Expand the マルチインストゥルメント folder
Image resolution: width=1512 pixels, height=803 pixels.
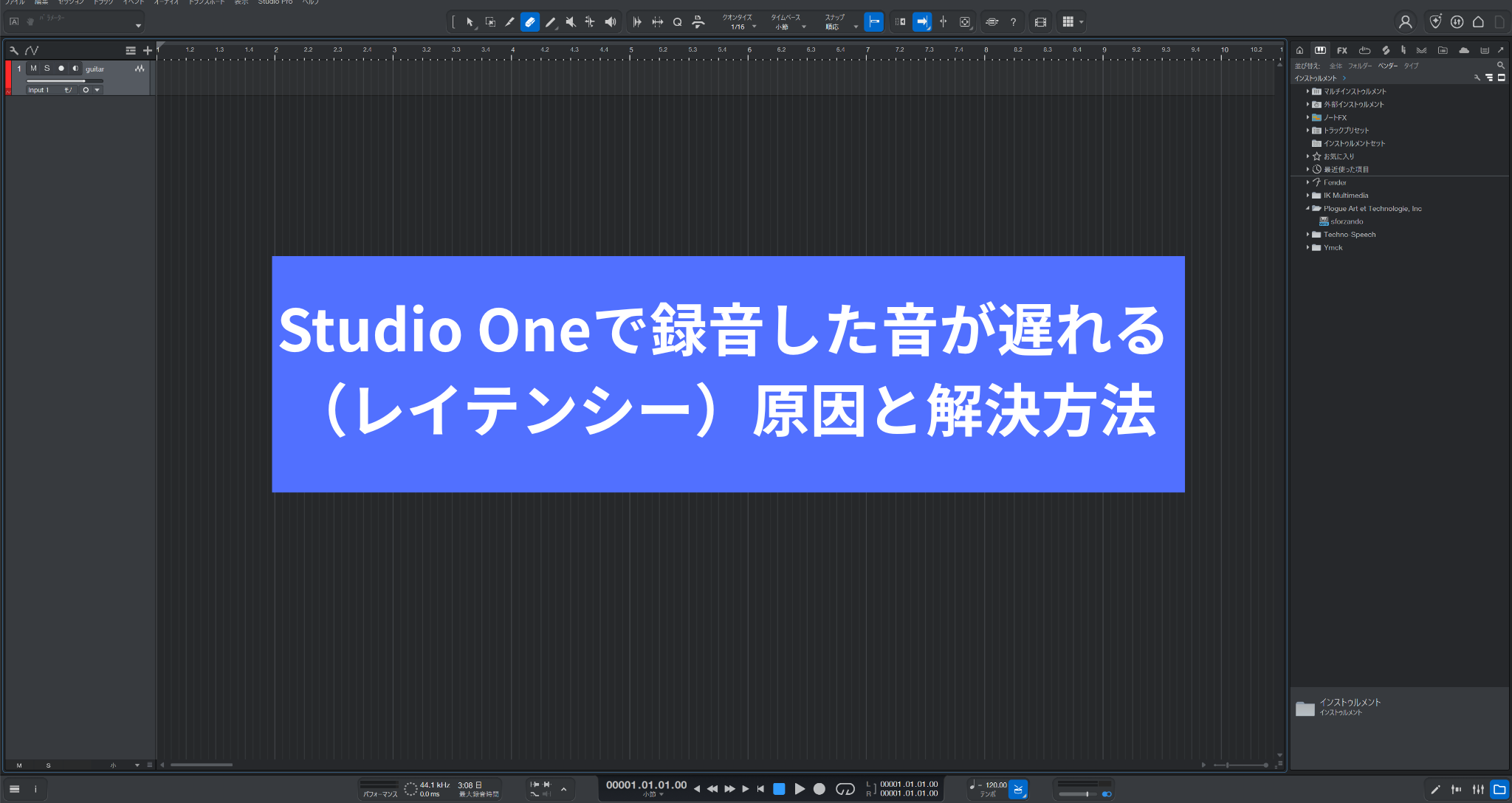tap(1307, 92)
